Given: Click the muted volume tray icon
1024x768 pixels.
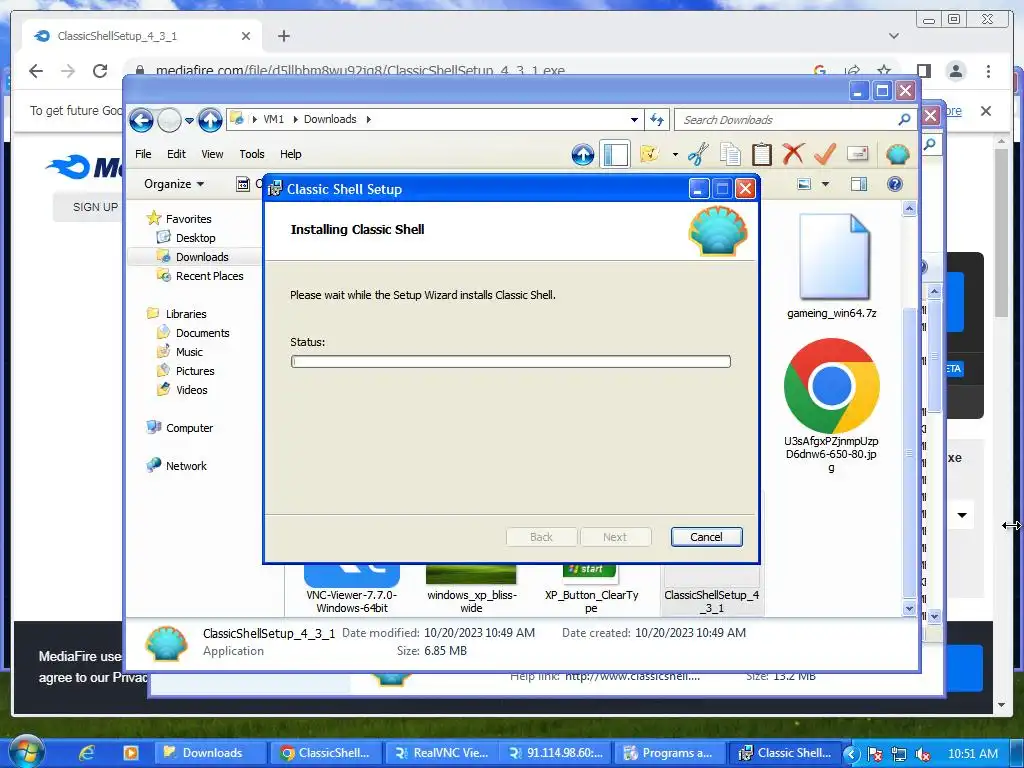Looking at the screenshot, I should [x=923, y=754].
